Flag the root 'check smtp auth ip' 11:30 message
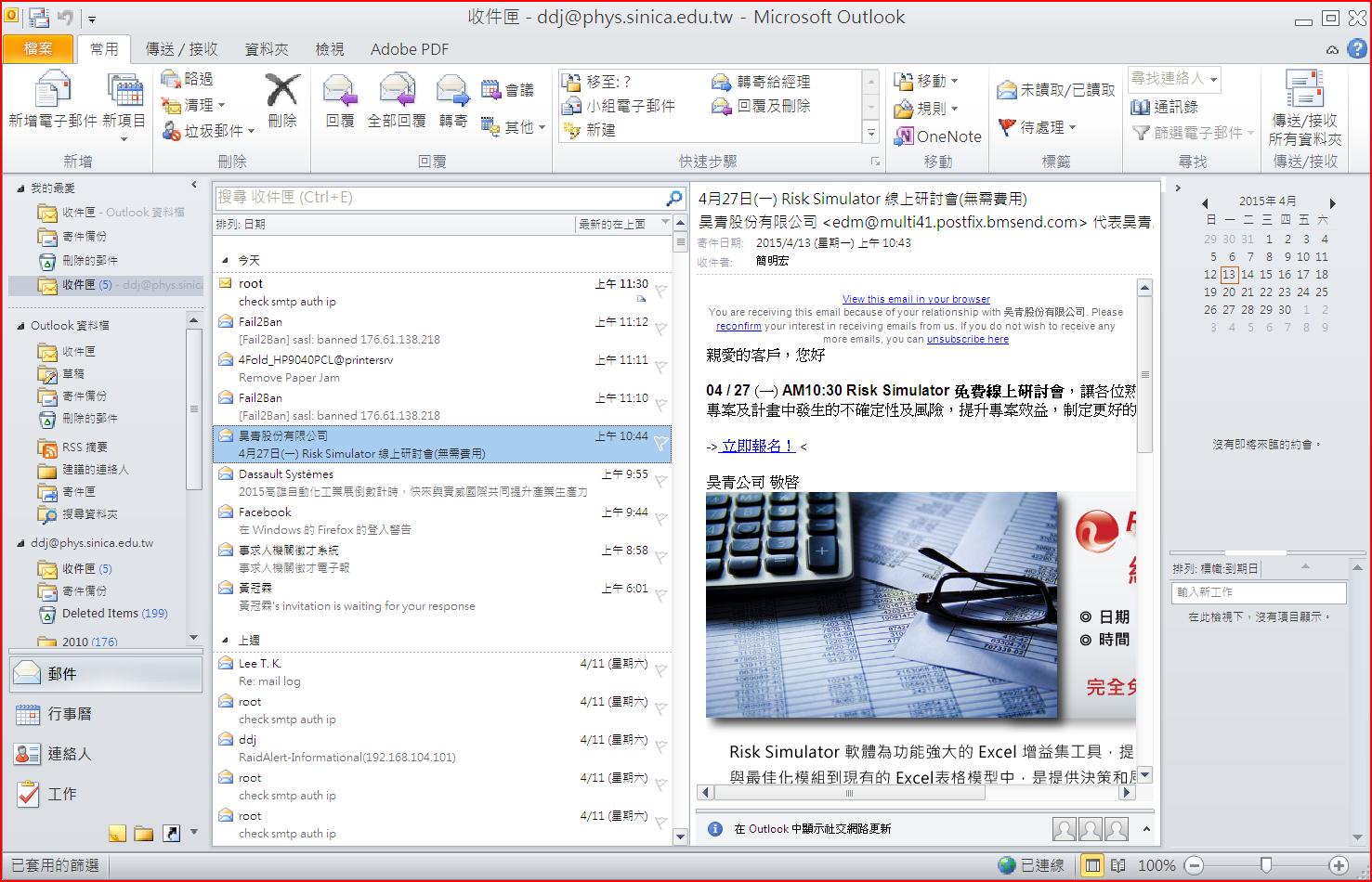Viewport: 1372px width, 882px height. pos(660,291)
